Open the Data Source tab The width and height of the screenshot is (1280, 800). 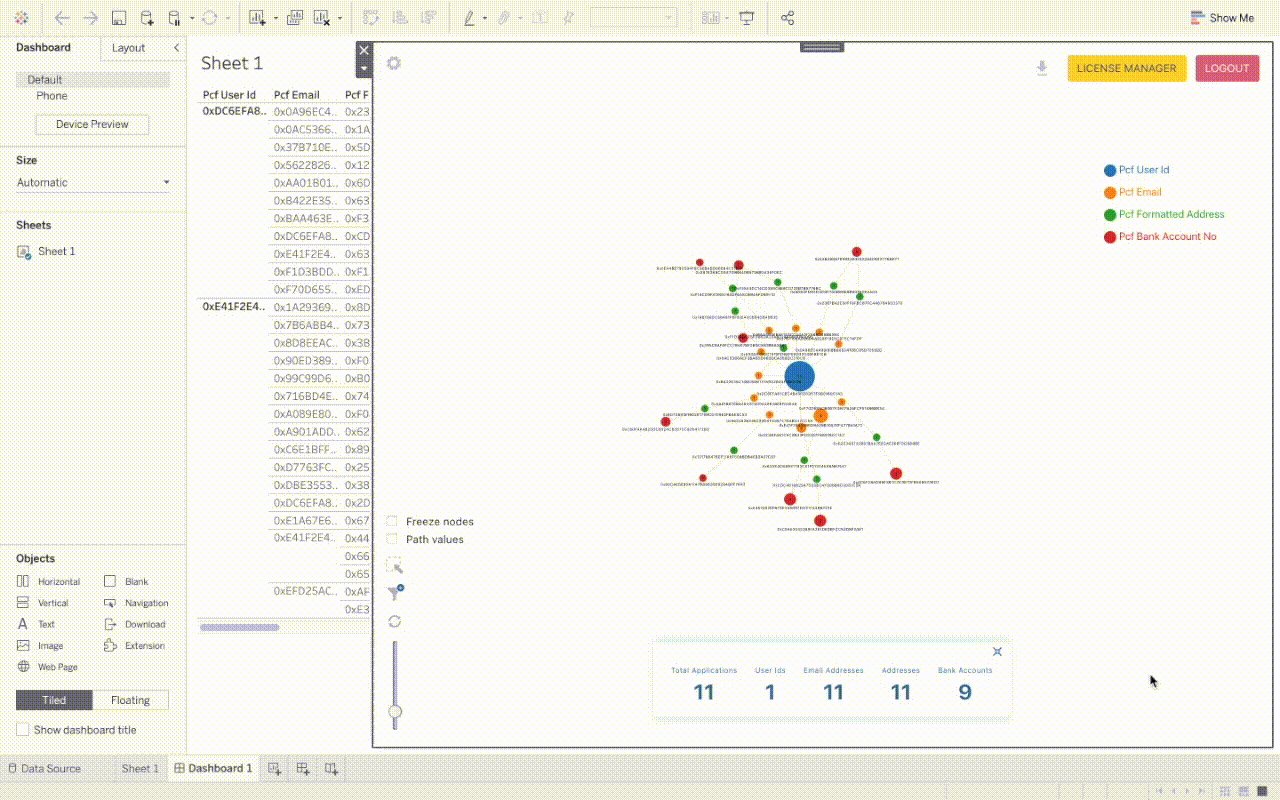click(x=45, y=768)
